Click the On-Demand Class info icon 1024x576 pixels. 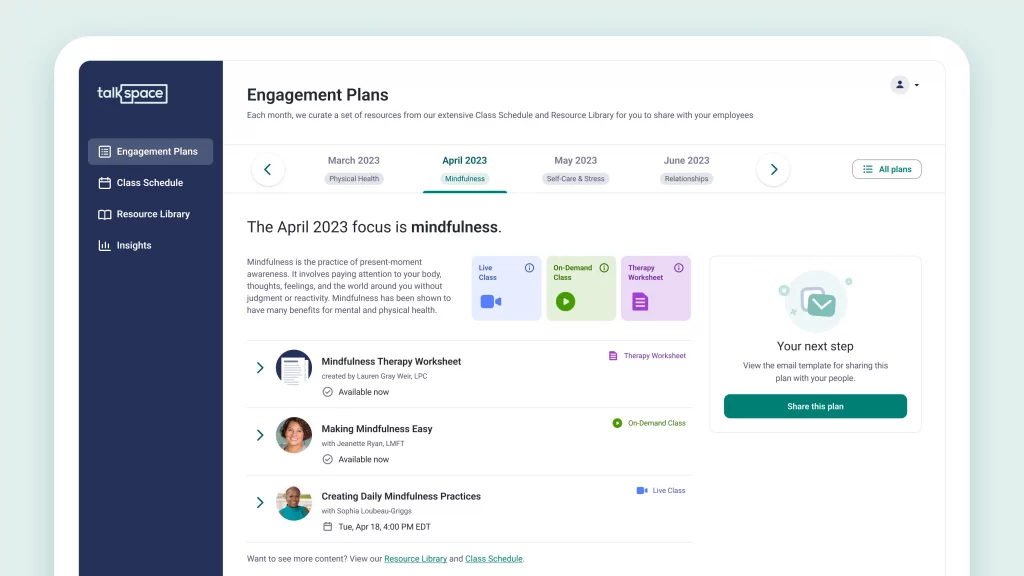pos(606,267)
